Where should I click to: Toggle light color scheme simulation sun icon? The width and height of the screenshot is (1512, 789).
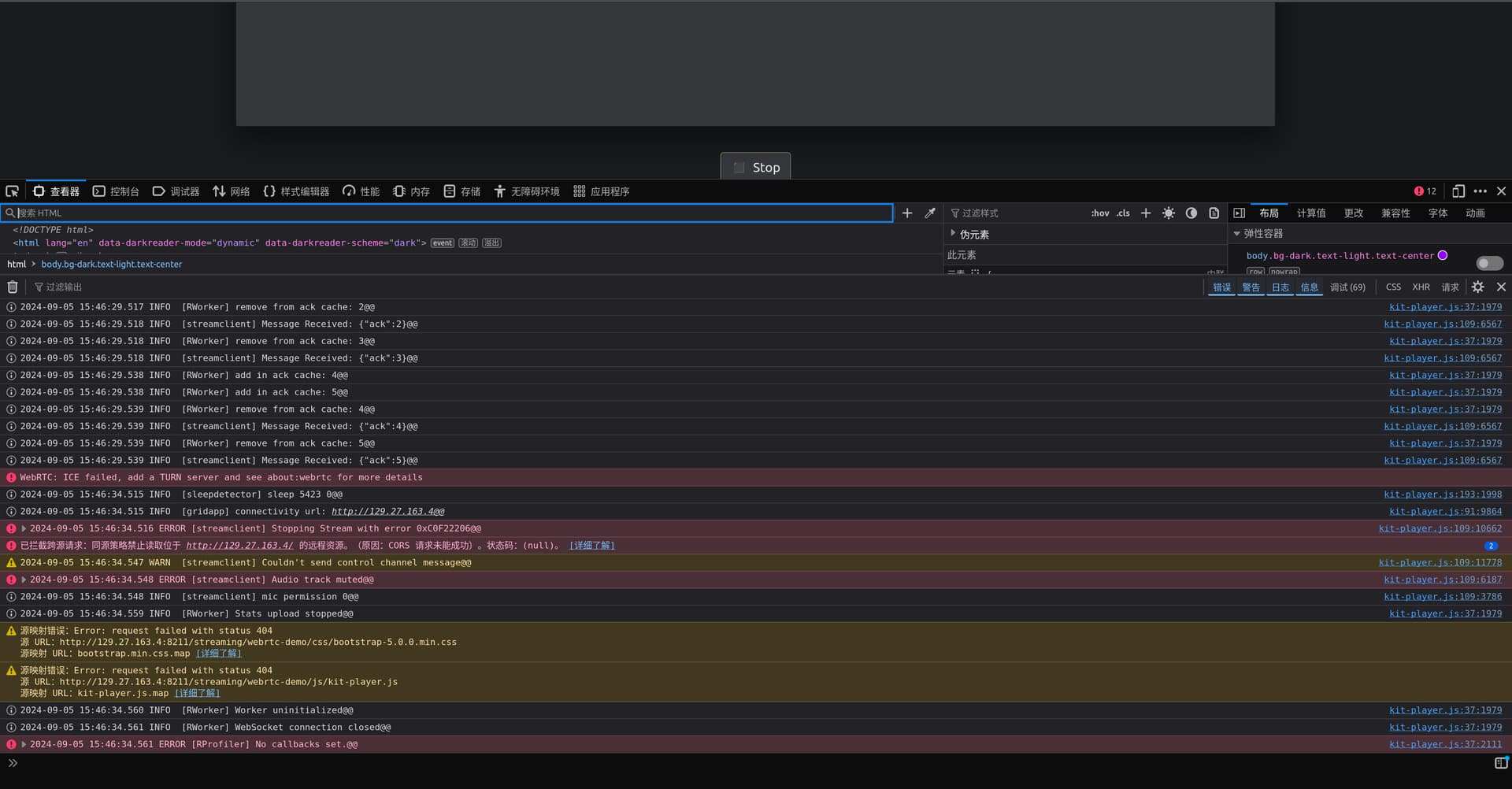pyautogui.click(x=1169, y=213)
